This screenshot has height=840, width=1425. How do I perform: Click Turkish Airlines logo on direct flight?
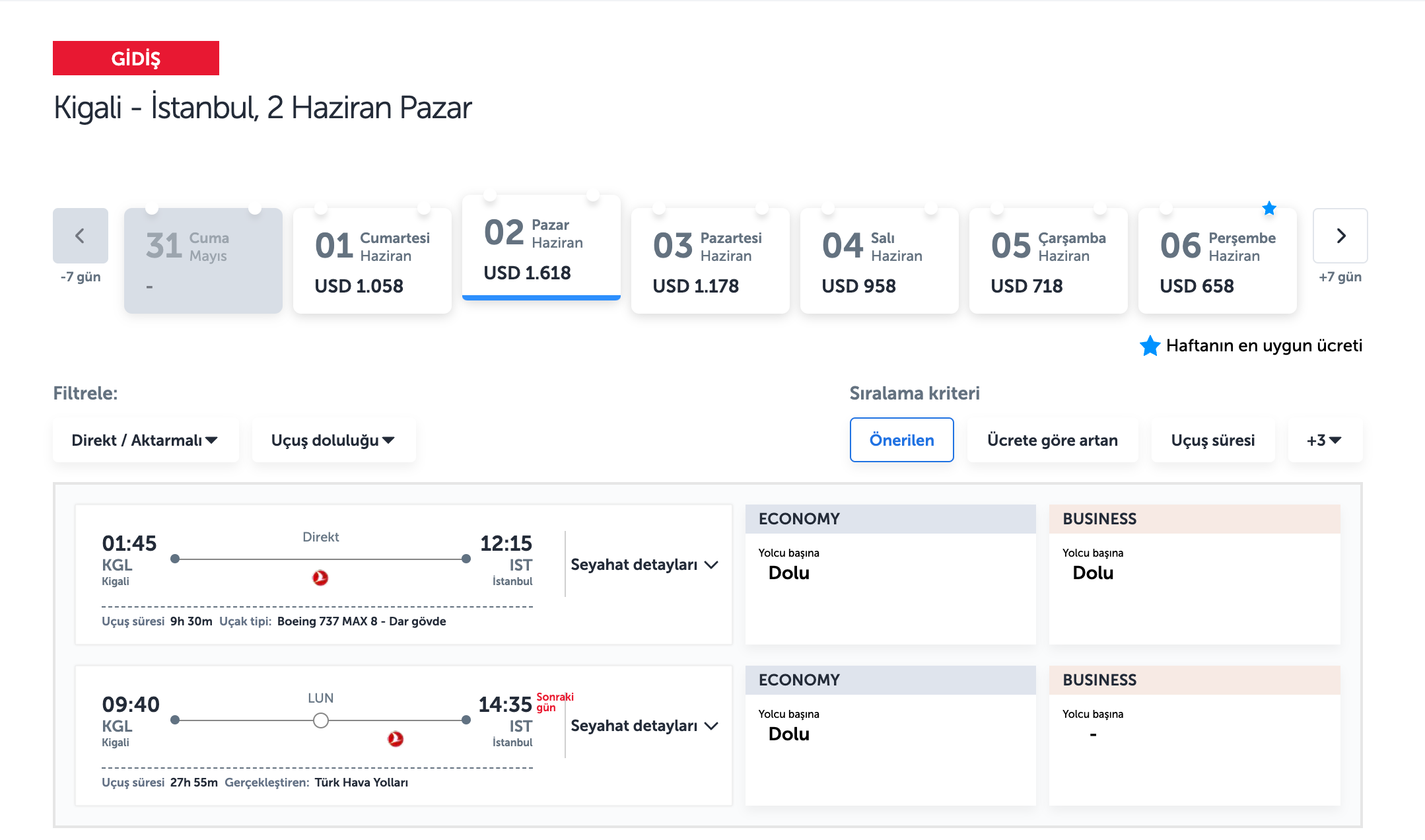pos(320,578)
